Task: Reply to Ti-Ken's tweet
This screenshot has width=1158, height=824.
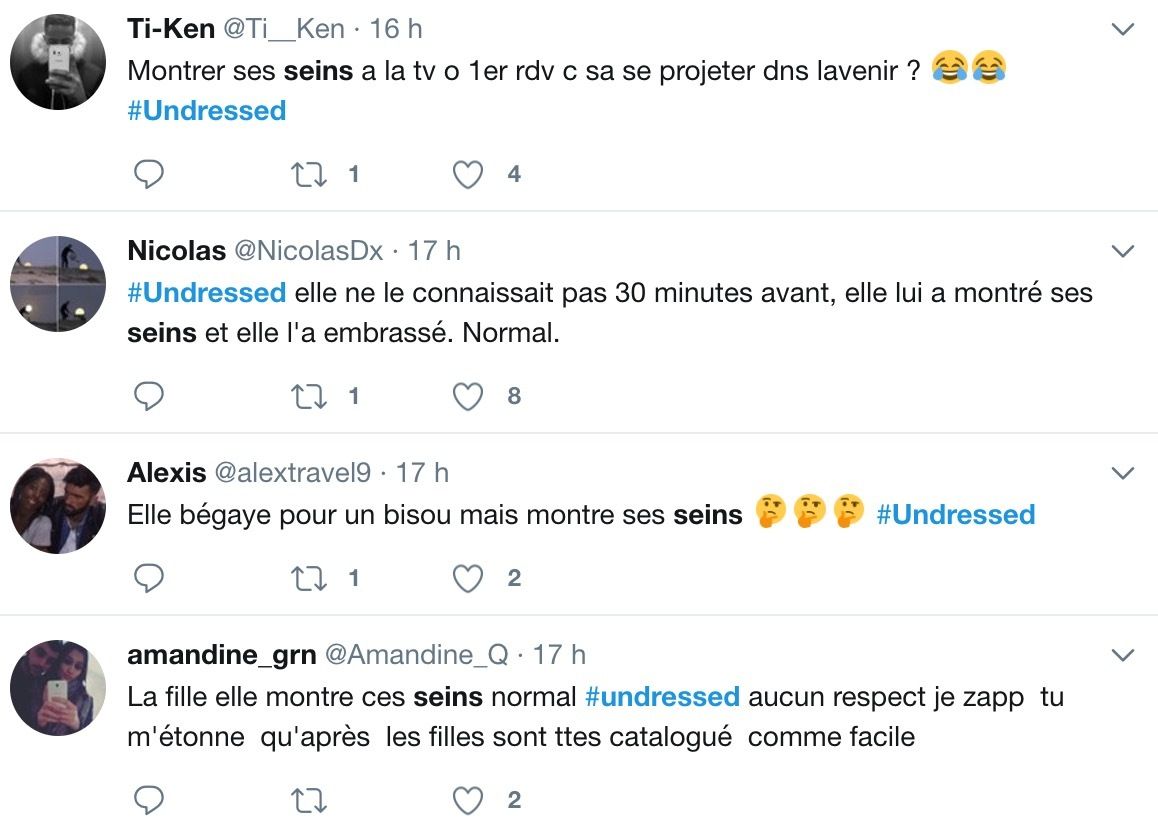Action: [x=149, y=175]
